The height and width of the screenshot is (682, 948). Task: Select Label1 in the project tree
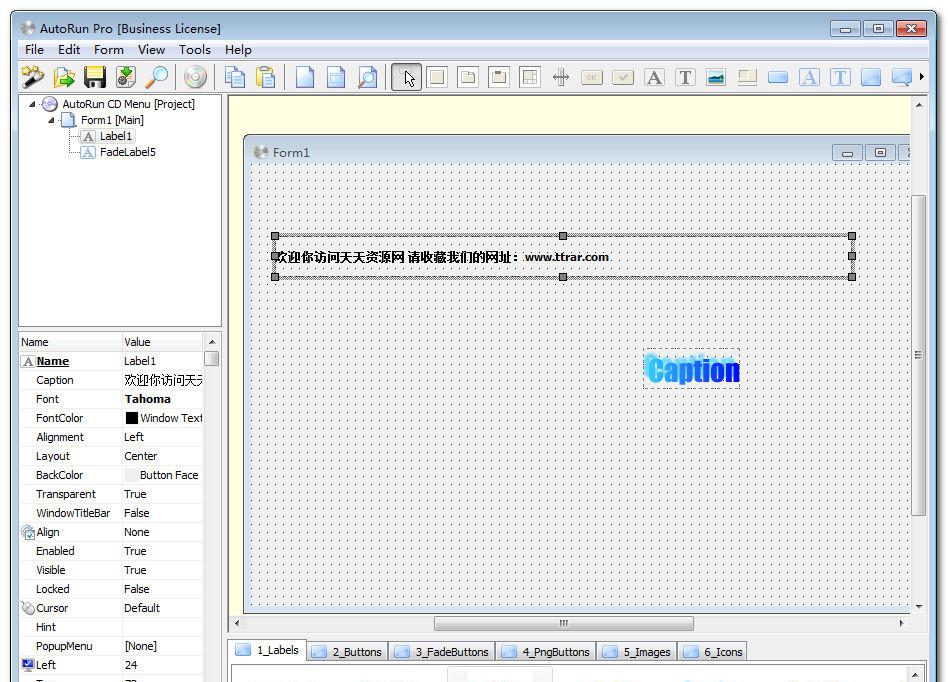[x=115, y=136]
